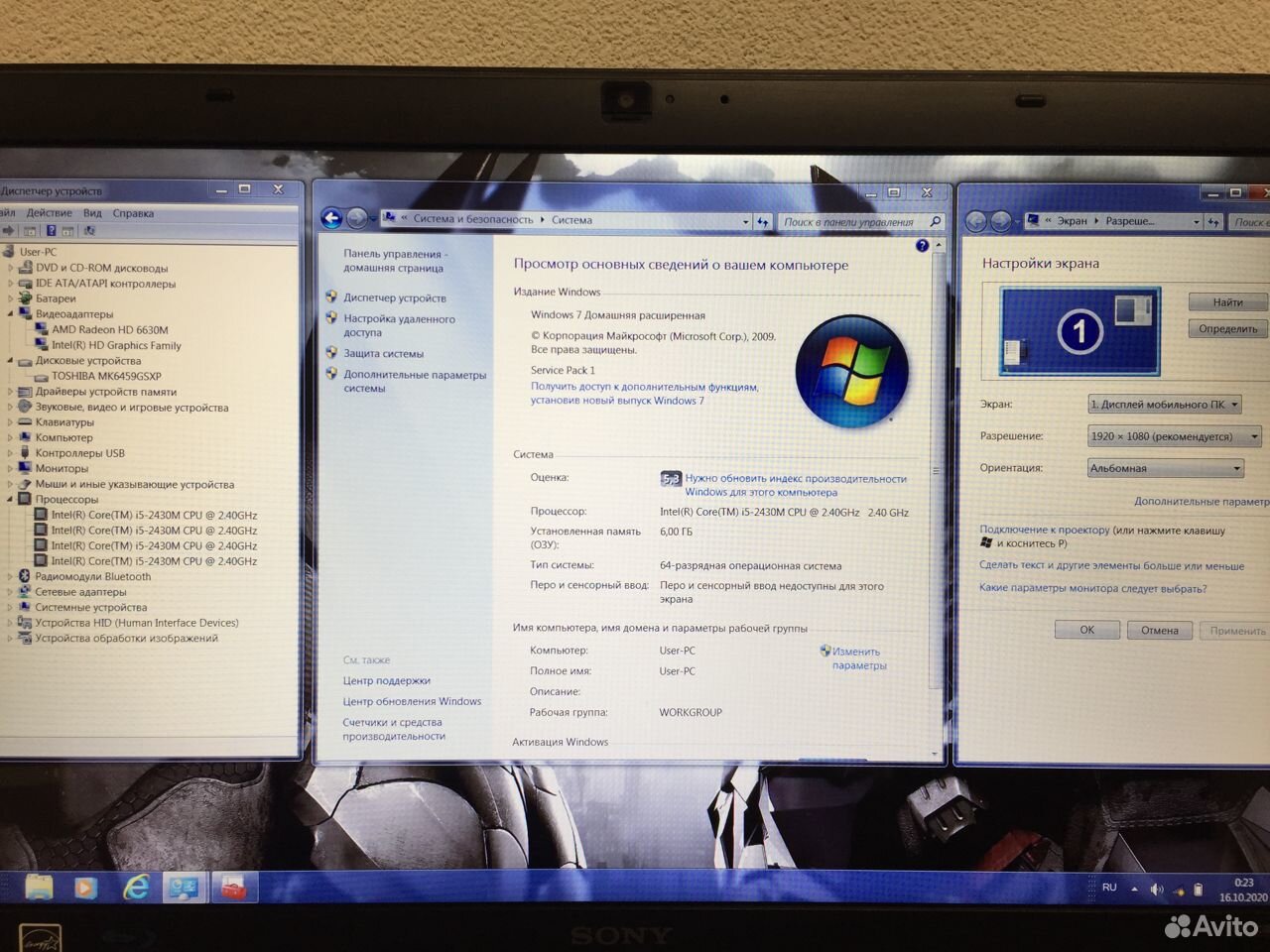Image resolution: width=1270 pixels, height=952 pixels.
Task: Click the AMD Radeon HD 6630M adapter icon
Action: point(42,329)
